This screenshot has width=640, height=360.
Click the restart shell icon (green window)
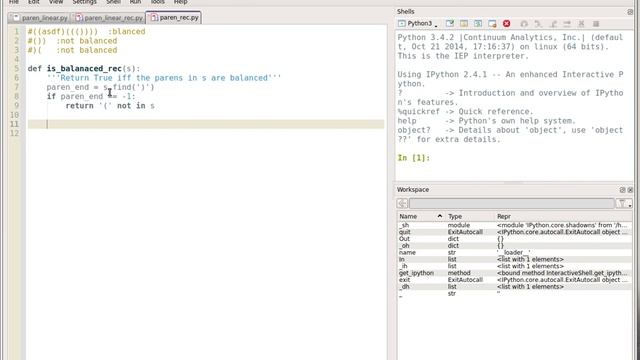click(478, 24)
